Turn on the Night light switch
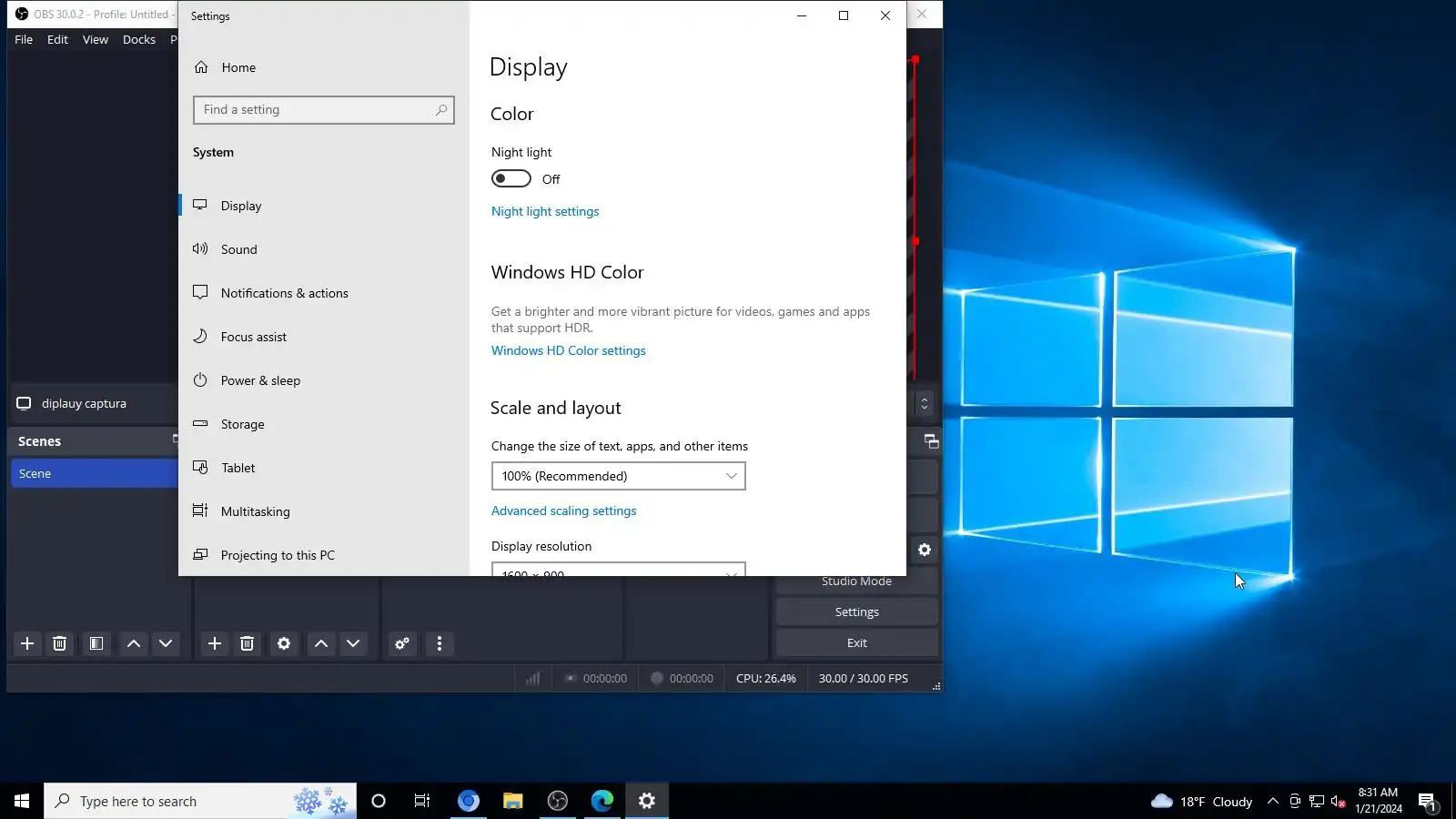1456x819 pixels. (x=511, y=178)
